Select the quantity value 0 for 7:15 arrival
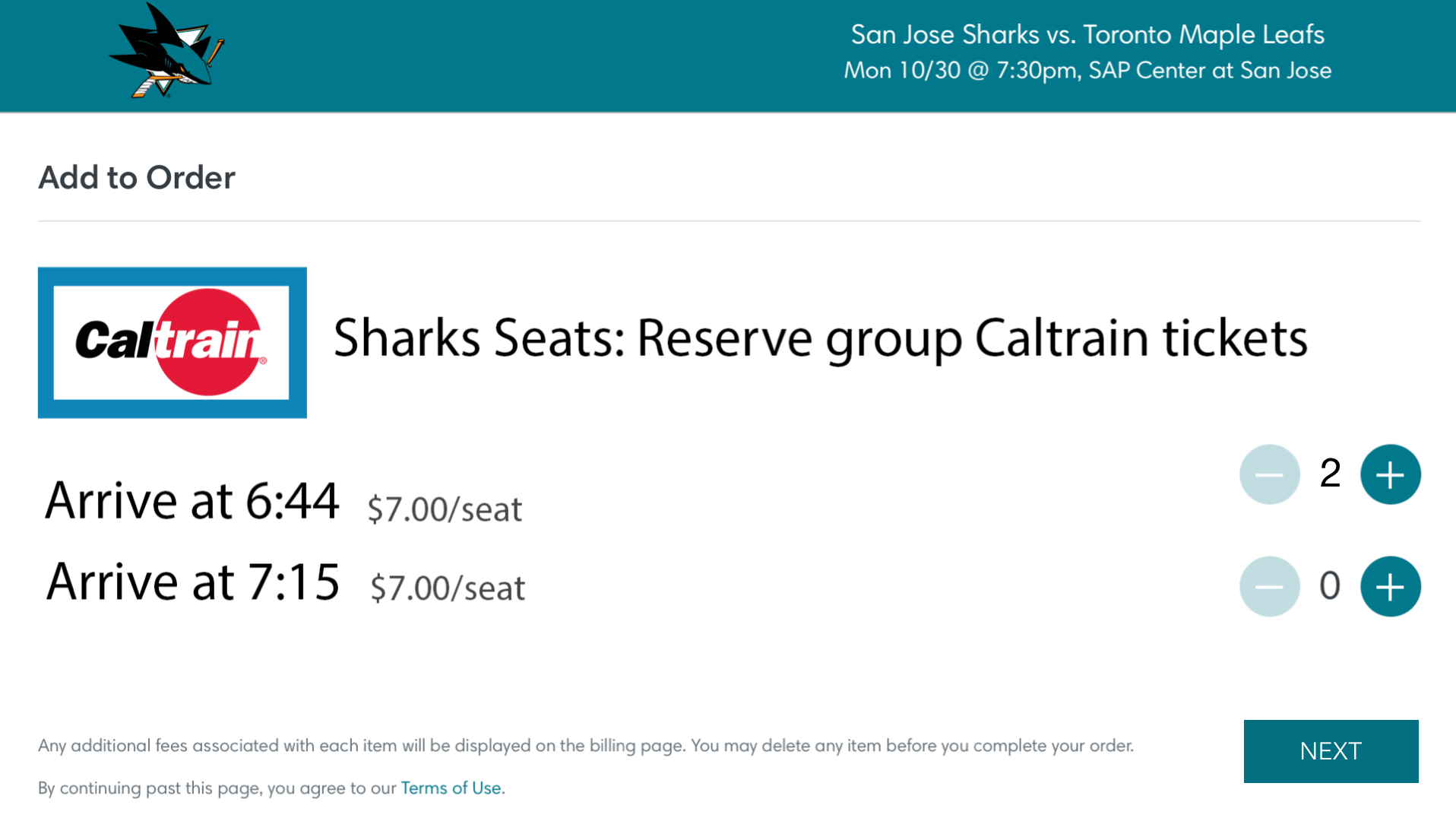 (1330, 585)
